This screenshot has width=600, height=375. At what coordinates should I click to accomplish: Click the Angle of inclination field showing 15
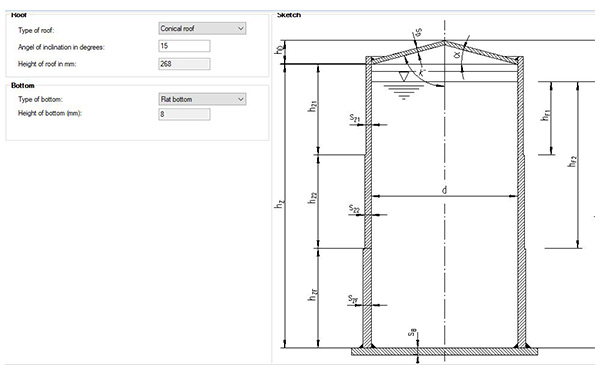(x=184, y=46)
